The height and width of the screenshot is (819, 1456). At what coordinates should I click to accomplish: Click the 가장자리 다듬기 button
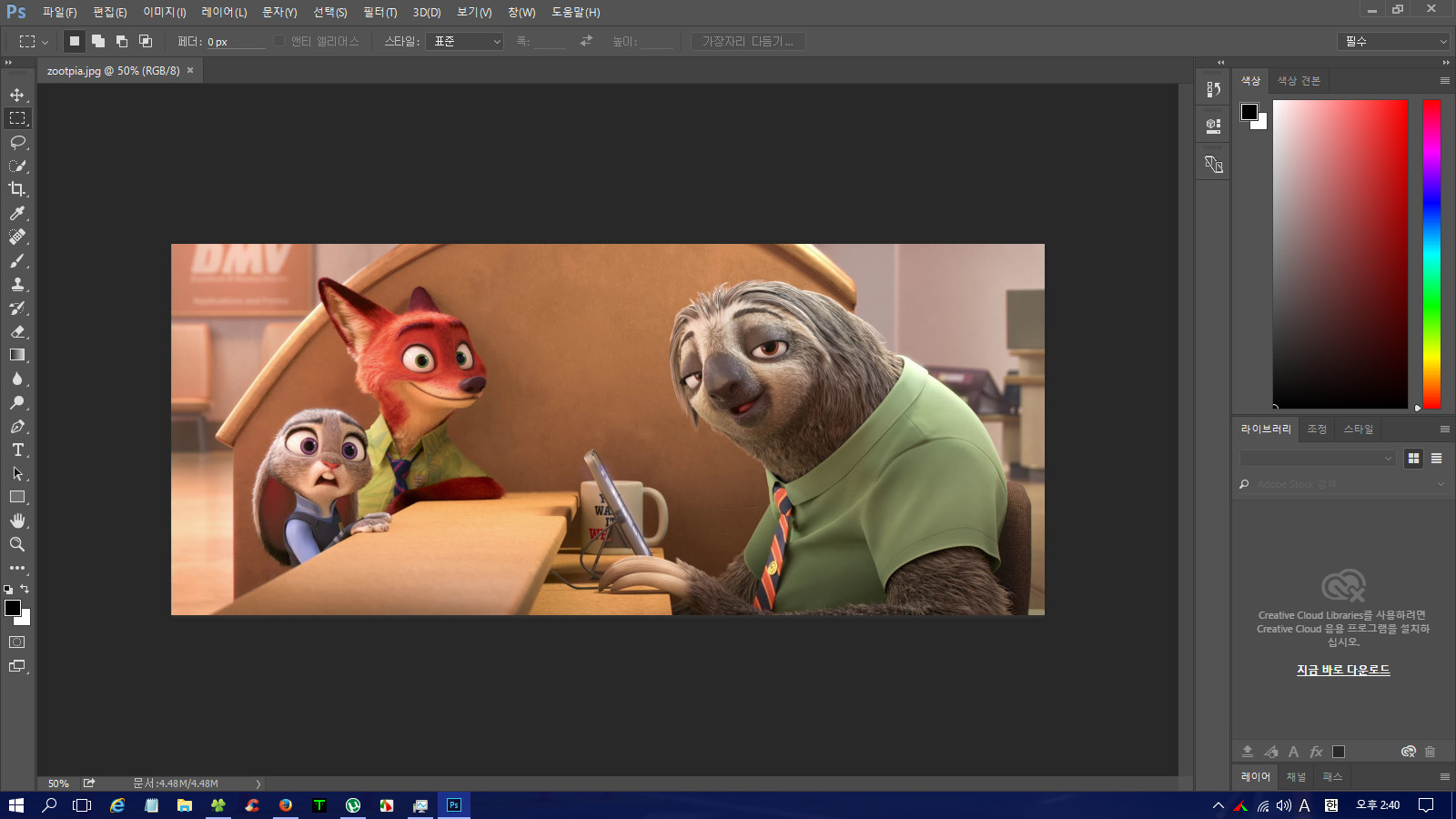point(748,41)
